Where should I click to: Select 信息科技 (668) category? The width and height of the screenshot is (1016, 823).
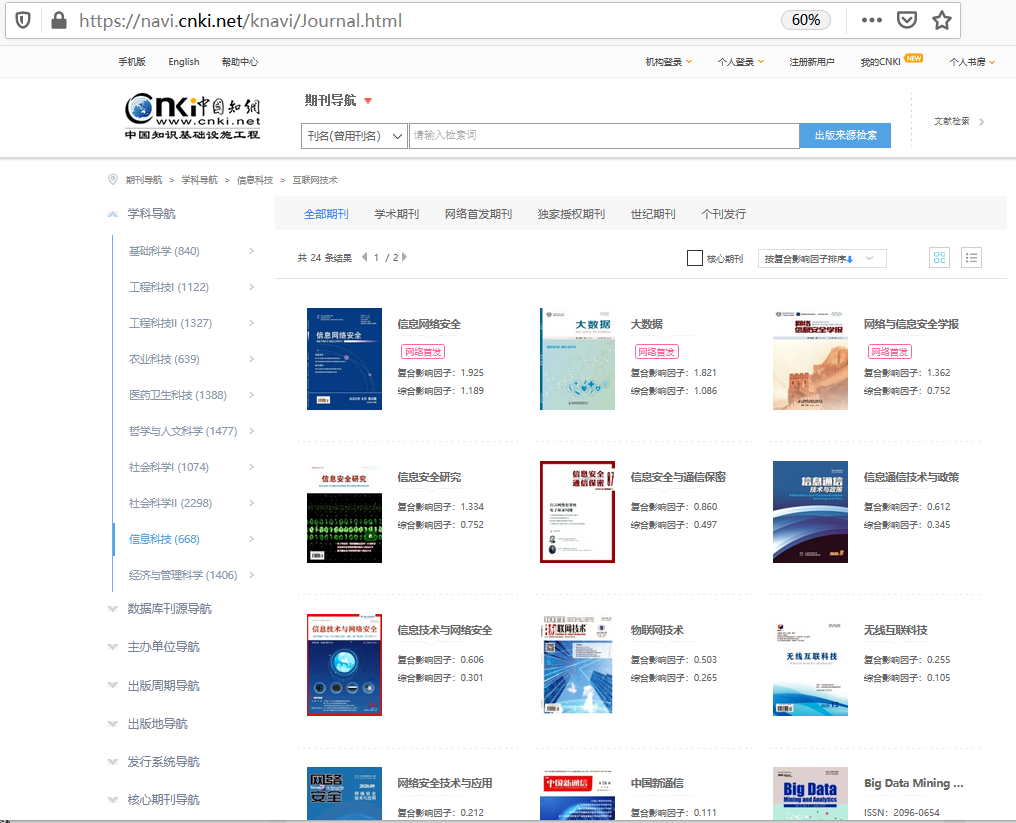[164, 539]
